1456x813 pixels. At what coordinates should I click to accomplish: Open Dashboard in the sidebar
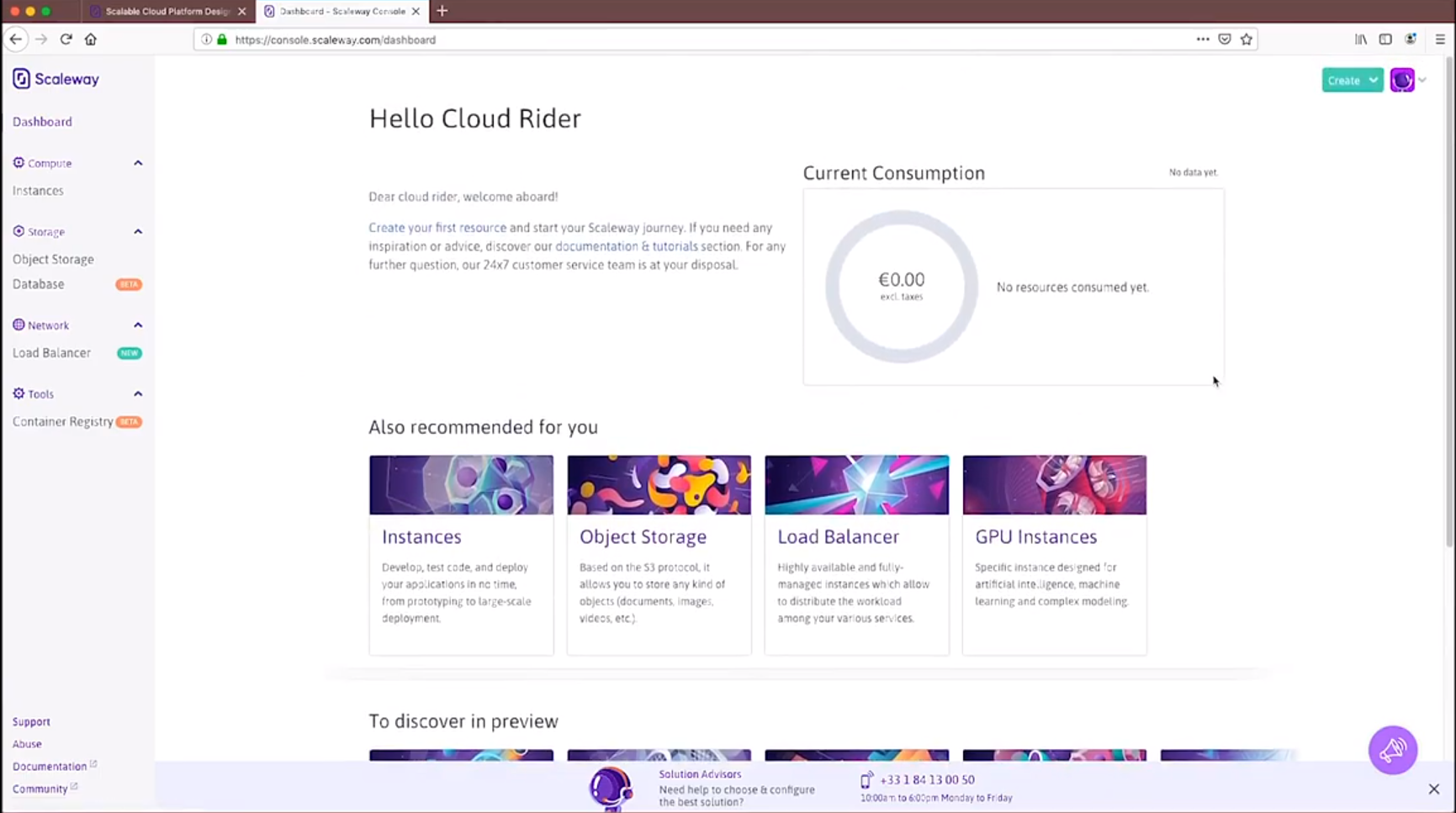tap(42, 122)
